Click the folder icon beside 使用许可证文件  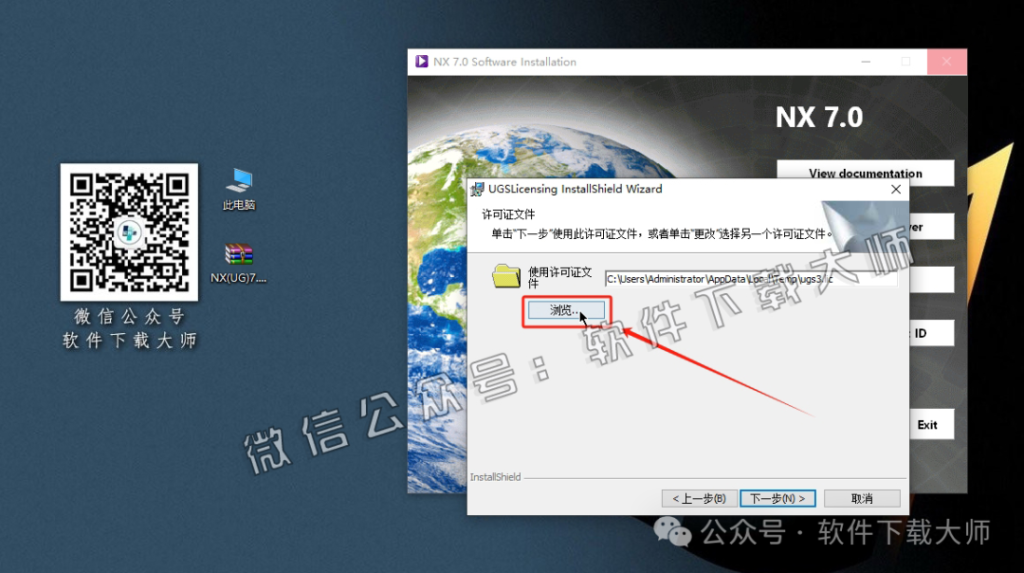click(x=506, y=276)
